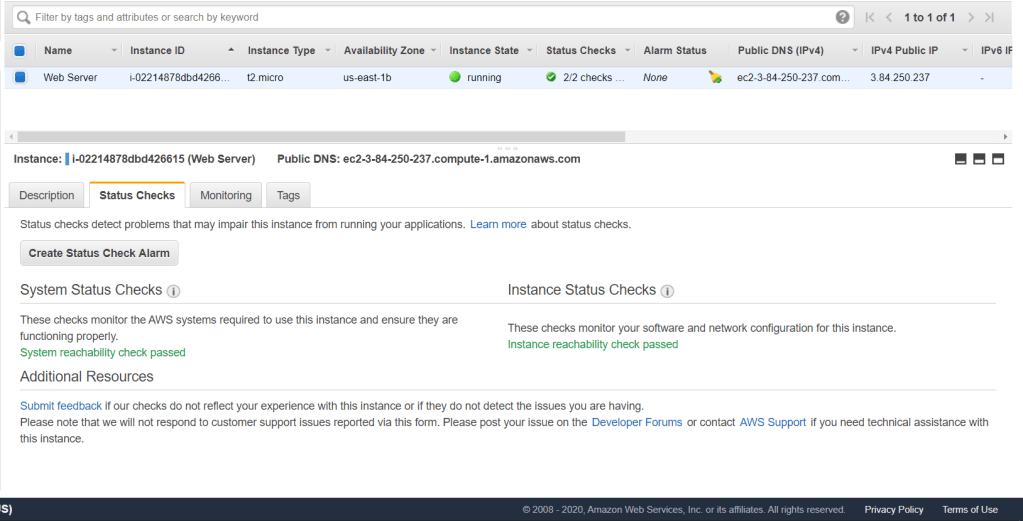Screen dimensions: 1023x521
Task: Go to the last page of instances
Action: coord(989,17)
